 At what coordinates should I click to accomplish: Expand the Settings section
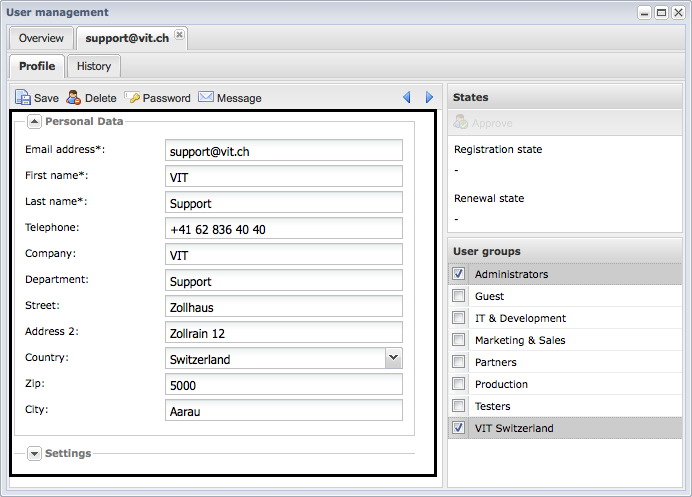click(x=34, y=453)
